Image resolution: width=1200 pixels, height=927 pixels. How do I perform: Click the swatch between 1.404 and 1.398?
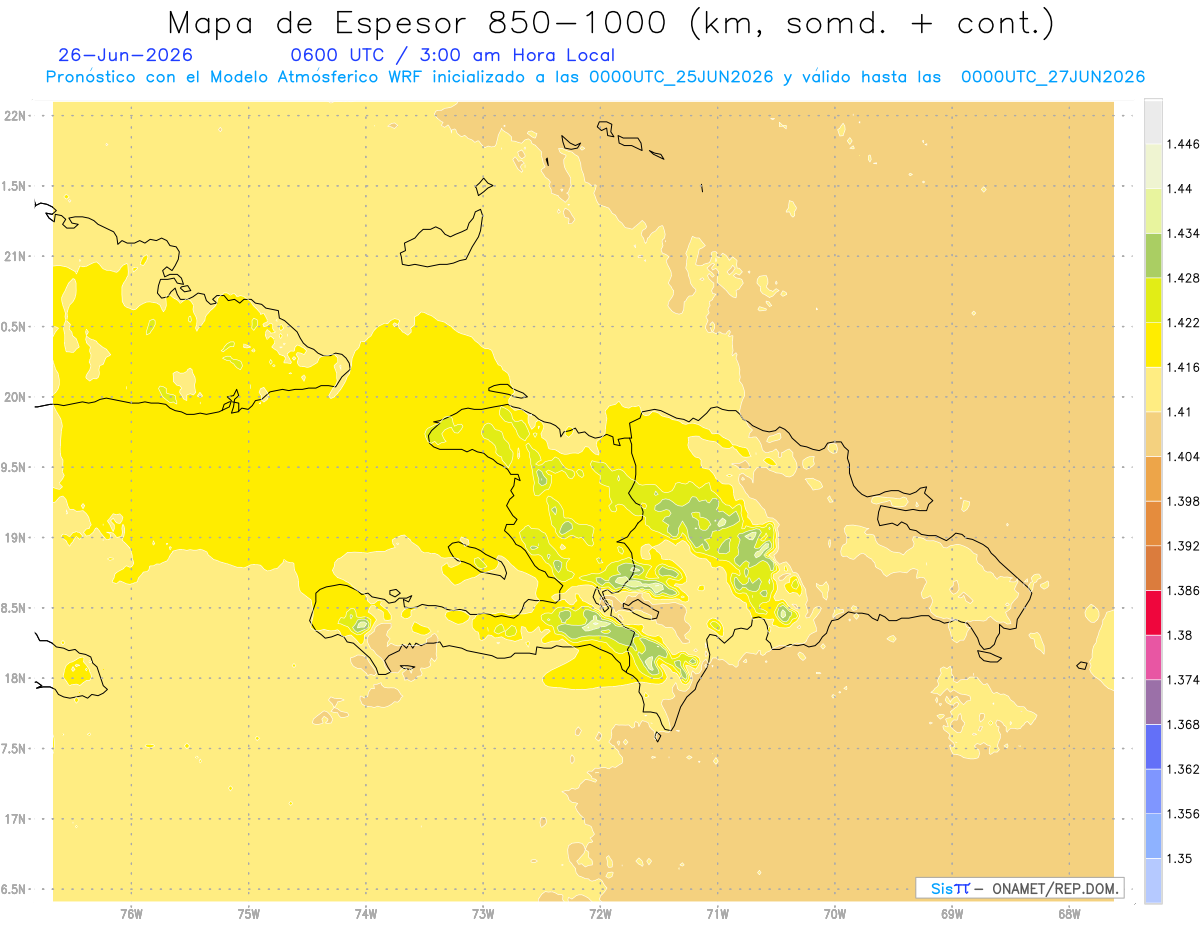pos(1154,479)
